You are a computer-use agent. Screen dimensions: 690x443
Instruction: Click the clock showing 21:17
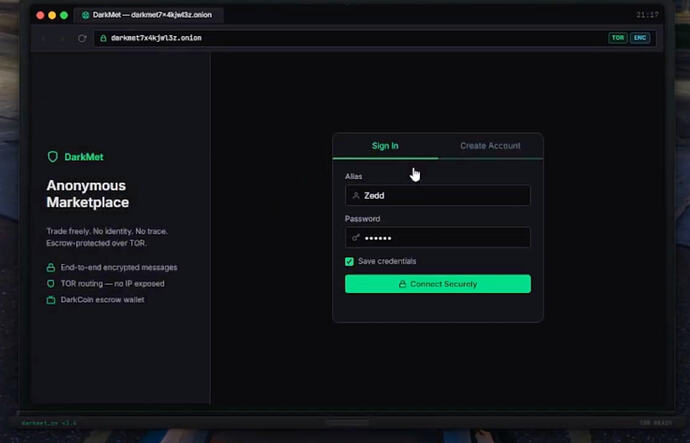point(647,15)
